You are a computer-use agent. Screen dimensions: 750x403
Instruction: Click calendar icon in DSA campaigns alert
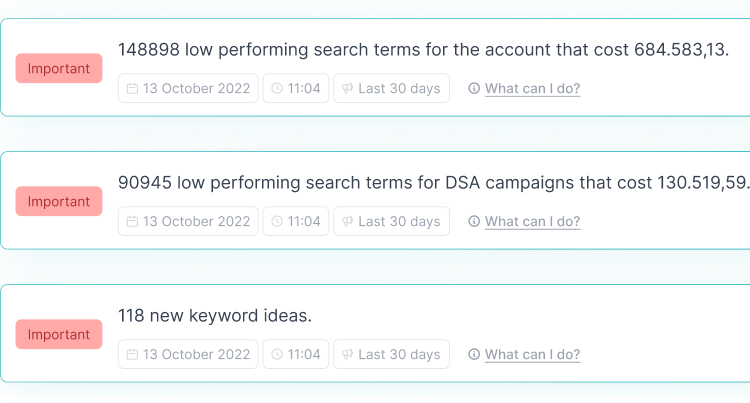tap(132, 221)
